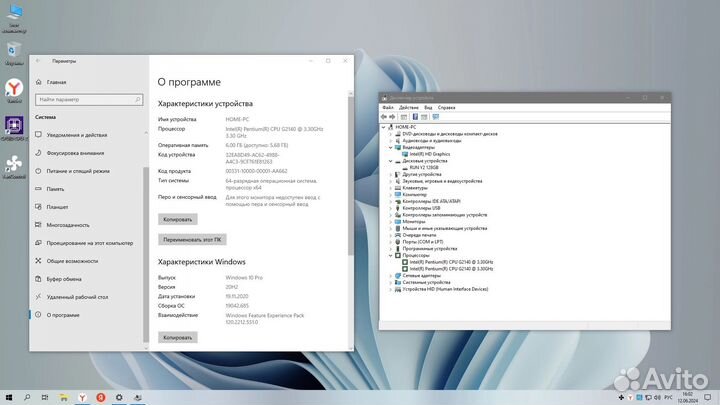This screenshot has height=405, width=720.
Task: Open Файл menu in Device Manager
Action: [388, 107]
